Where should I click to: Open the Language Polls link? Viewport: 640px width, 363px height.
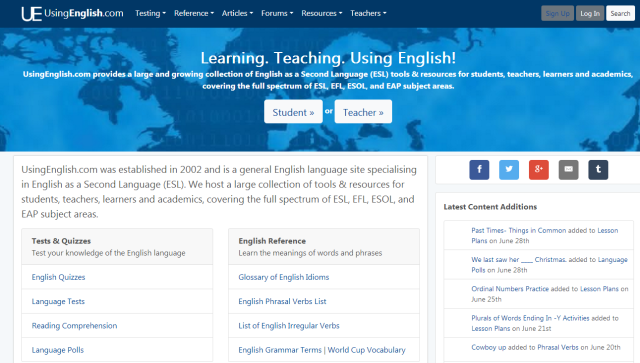pyautogui.click(x=58, y=350)
